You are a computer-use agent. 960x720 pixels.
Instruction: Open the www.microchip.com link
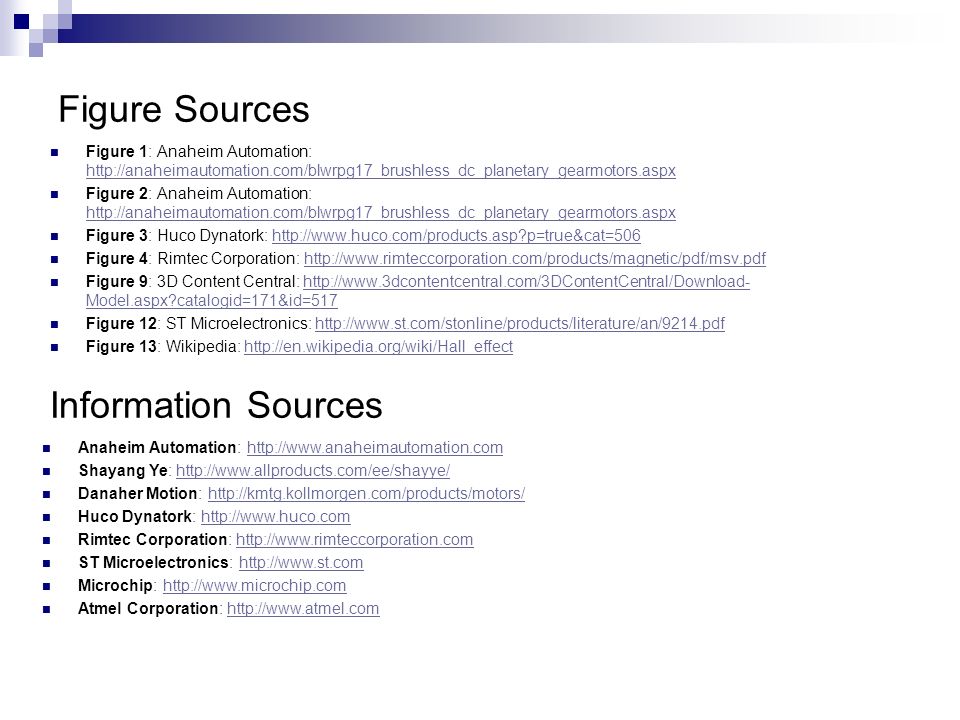click(255, 586)
